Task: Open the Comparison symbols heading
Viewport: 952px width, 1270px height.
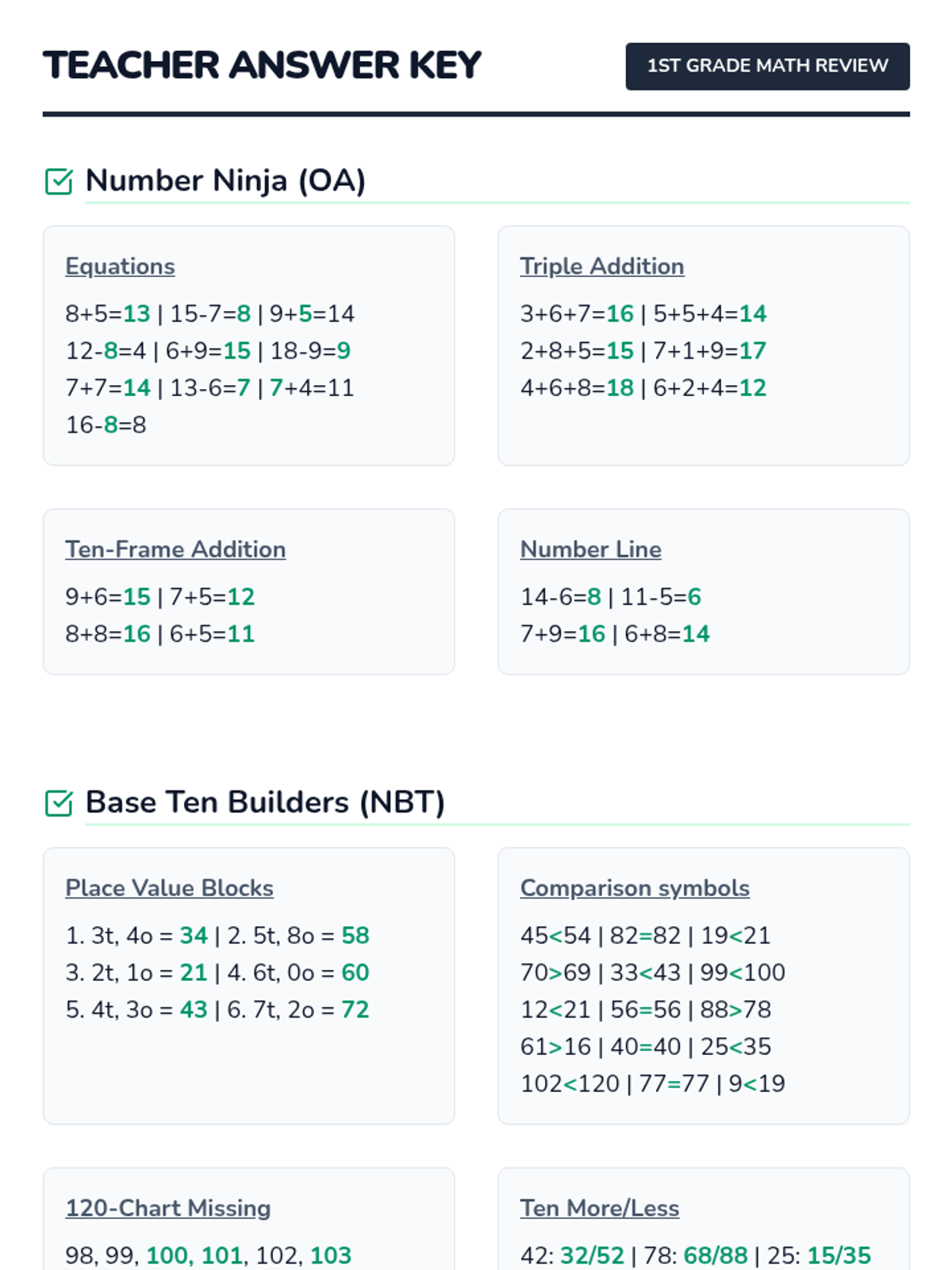Action: 635,888
